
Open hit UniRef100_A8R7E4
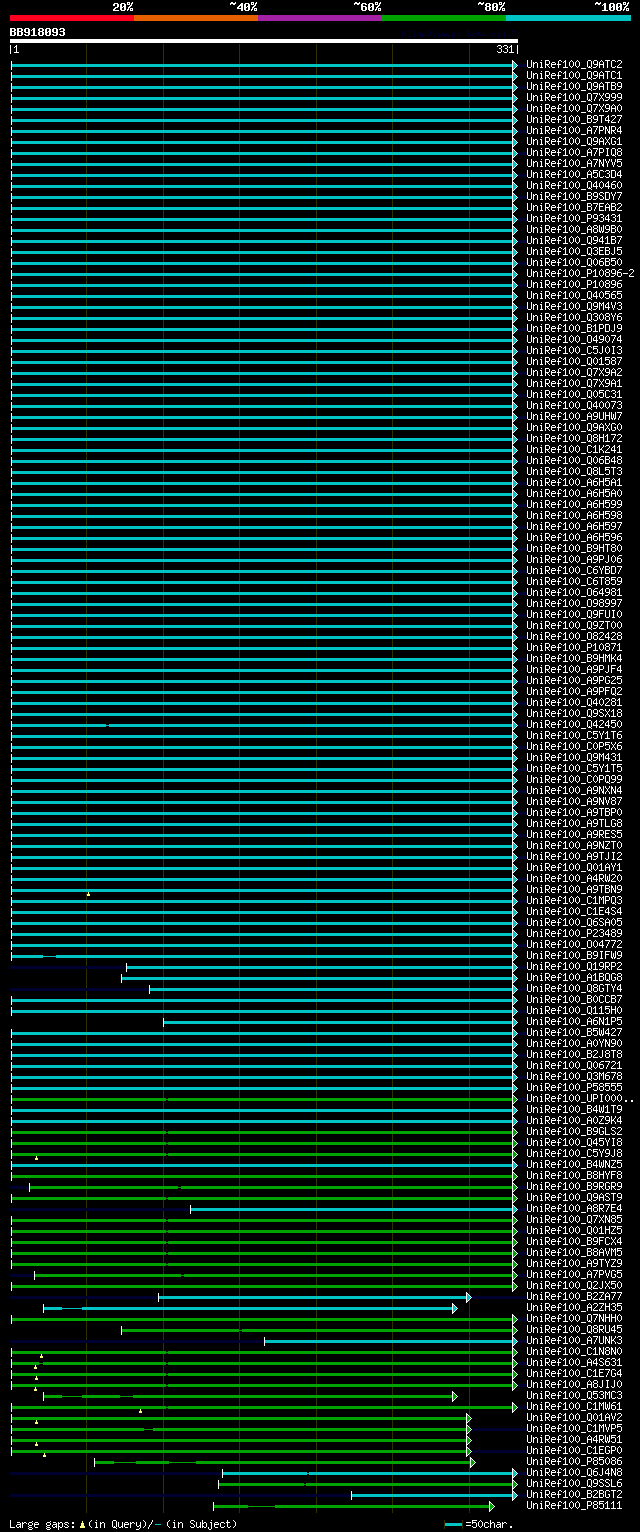574,1209
